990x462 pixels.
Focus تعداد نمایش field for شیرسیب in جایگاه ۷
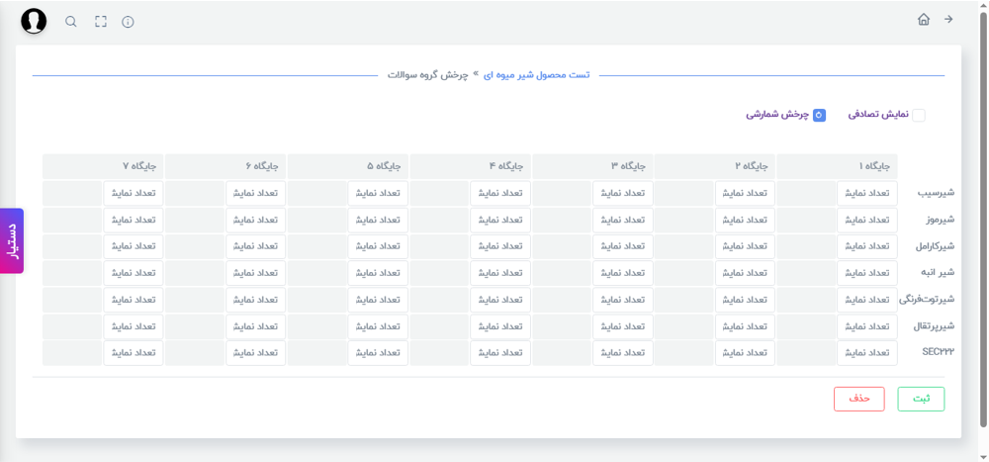pos(133,193)
